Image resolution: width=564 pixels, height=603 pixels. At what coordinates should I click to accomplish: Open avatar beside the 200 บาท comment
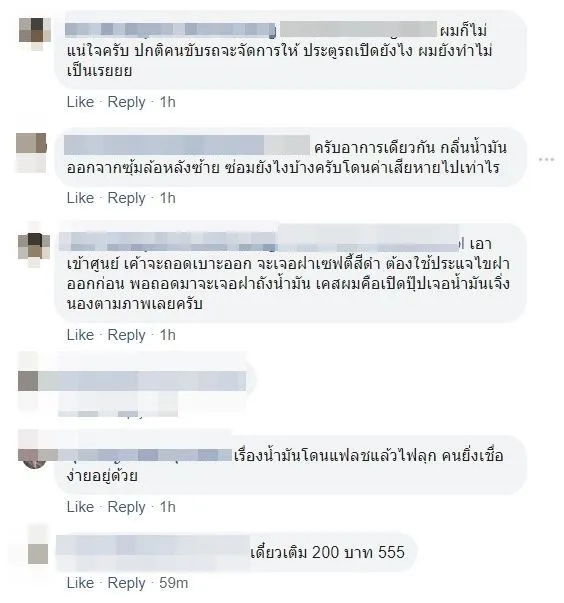pyautogui.click(x=38, y=553)
